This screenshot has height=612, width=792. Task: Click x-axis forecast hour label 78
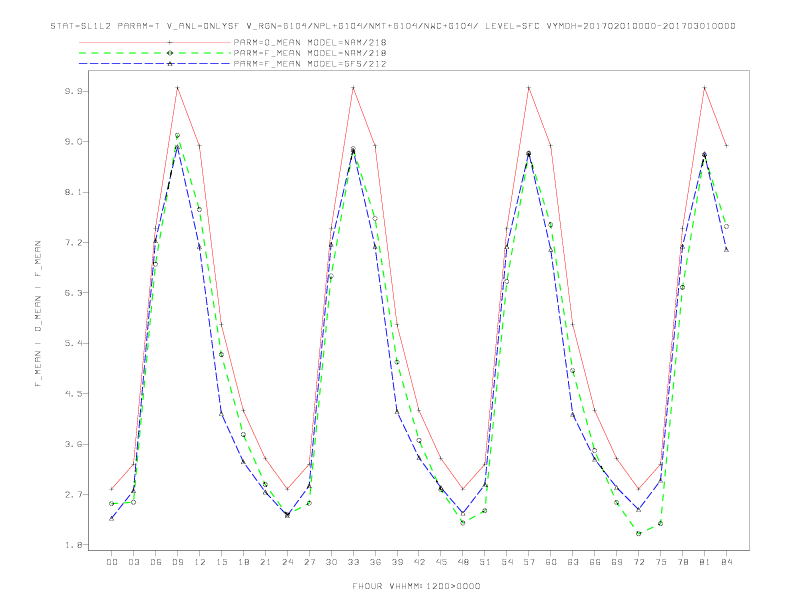[x=683, y=562]
